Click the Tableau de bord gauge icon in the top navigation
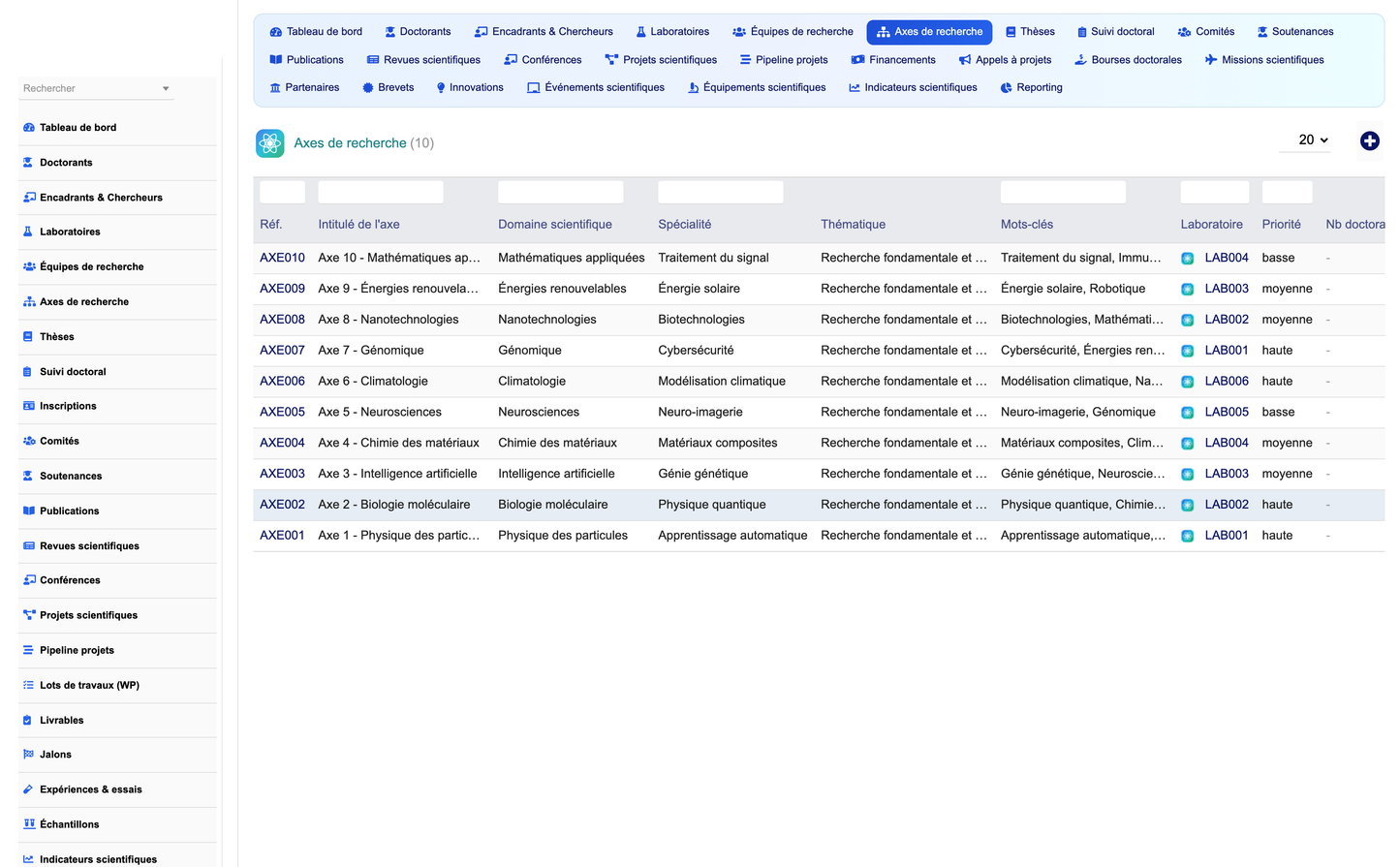 coord(276,32)
